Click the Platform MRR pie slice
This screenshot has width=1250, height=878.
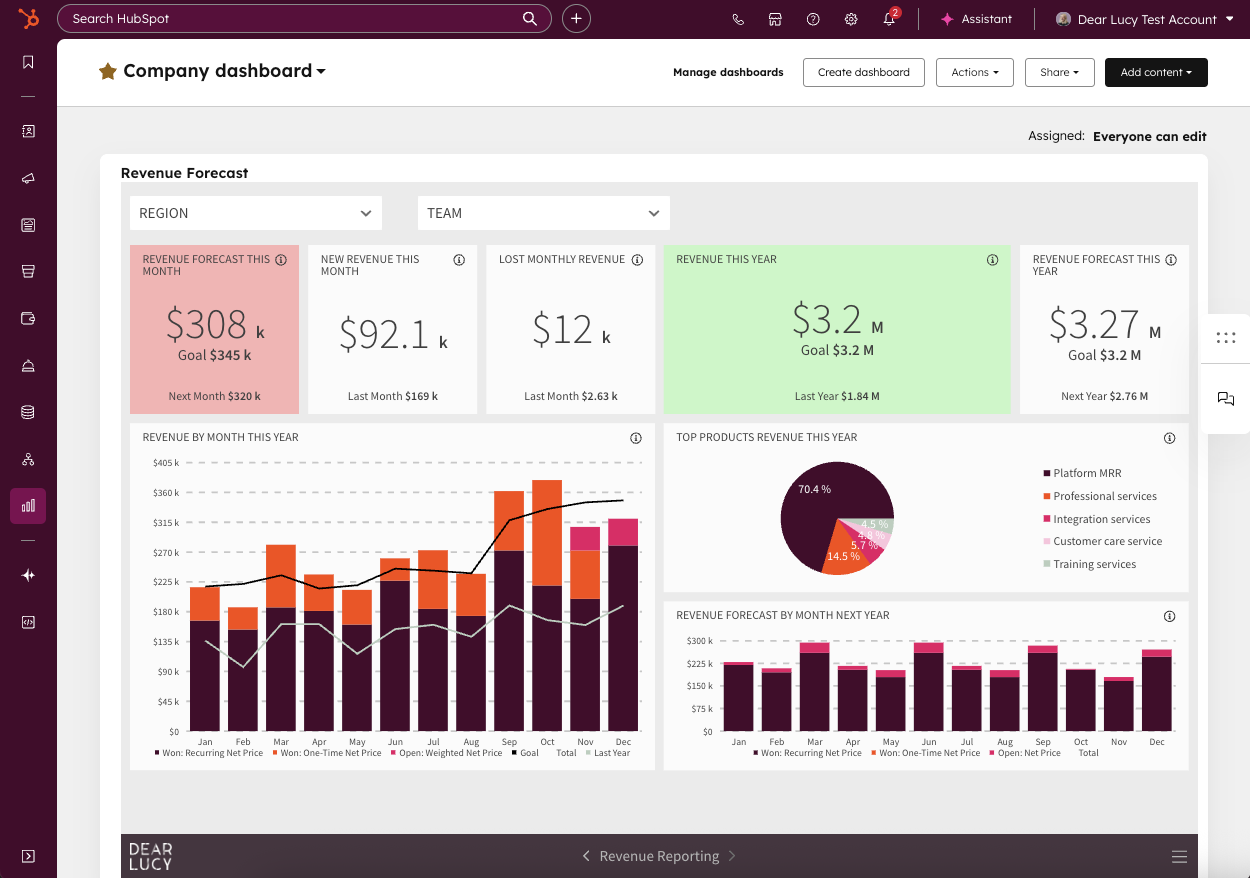pyautogui.click(x=810, y=505)
